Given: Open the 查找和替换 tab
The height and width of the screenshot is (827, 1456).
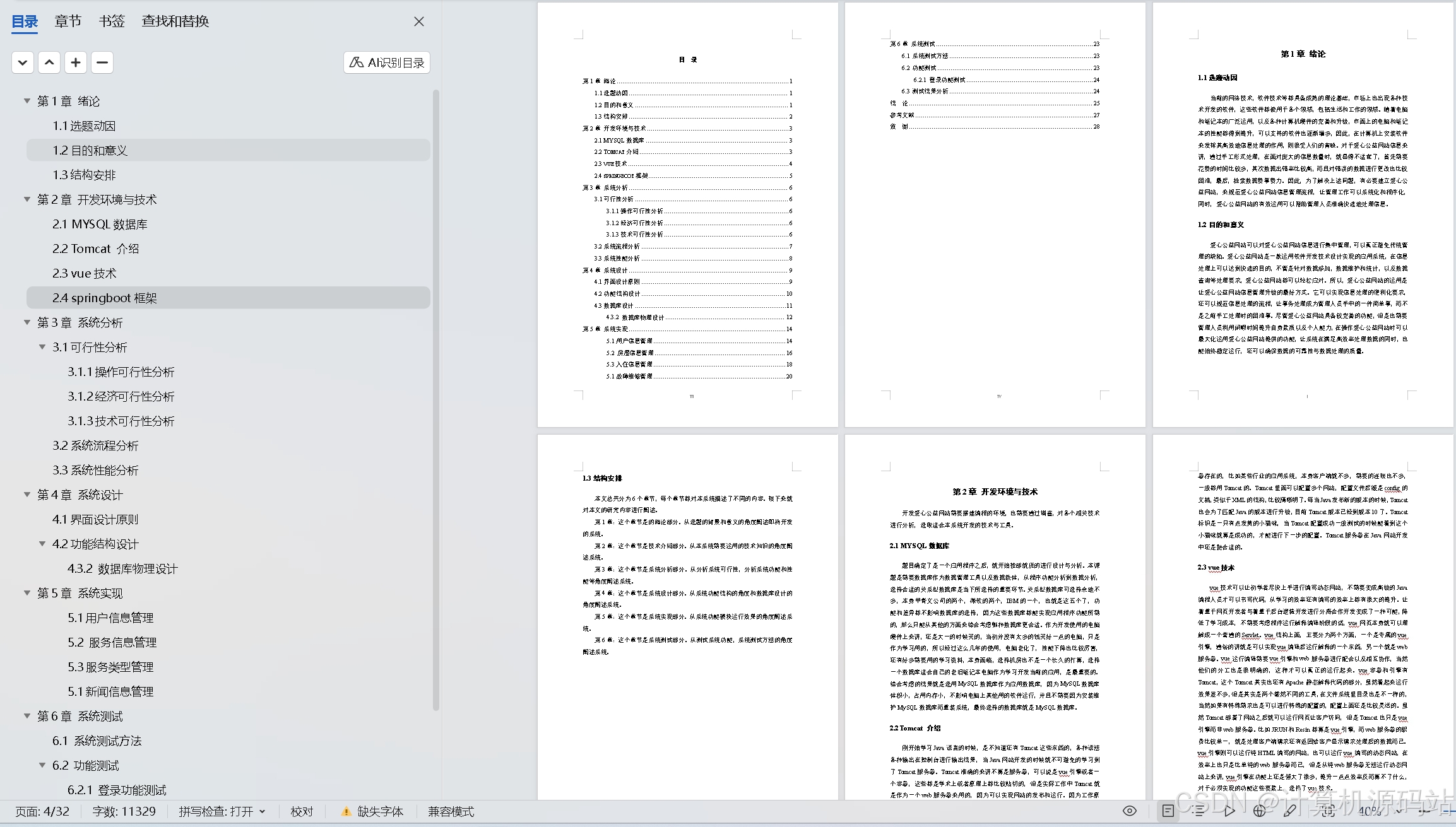Looking at the screenshot, I should pos(175,21).
